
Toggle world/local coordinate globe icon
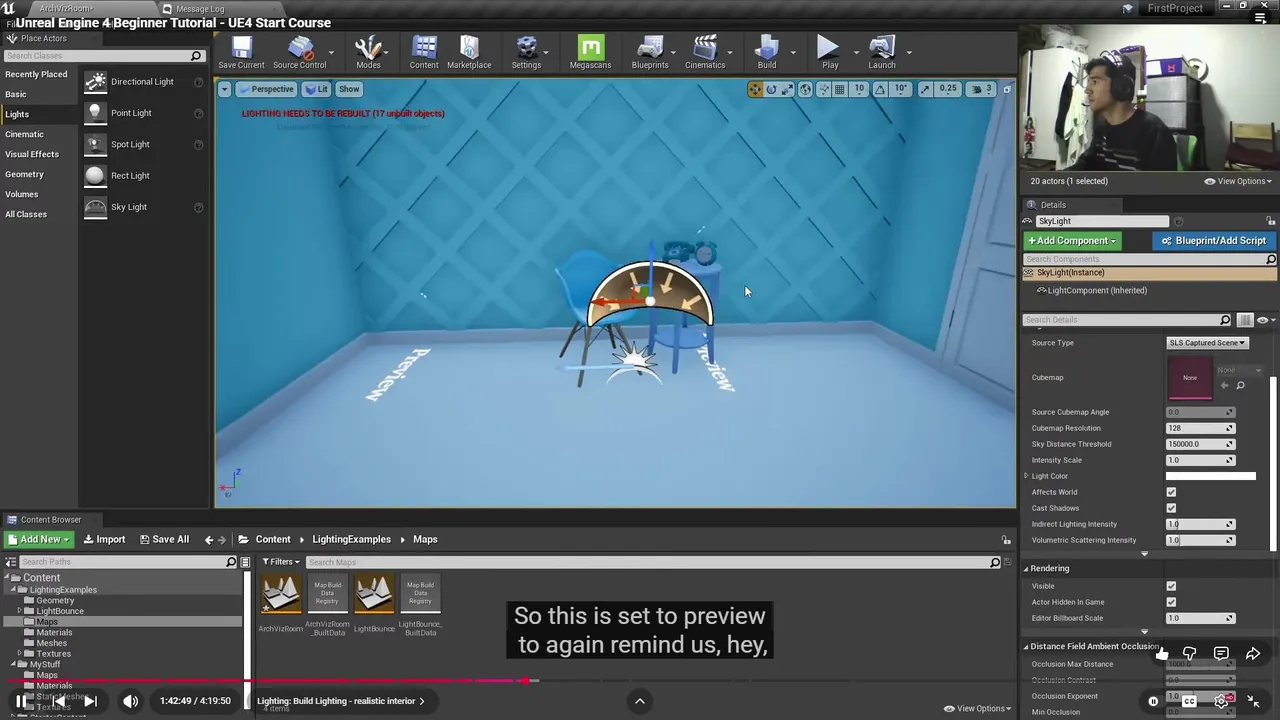coord(806,89)
